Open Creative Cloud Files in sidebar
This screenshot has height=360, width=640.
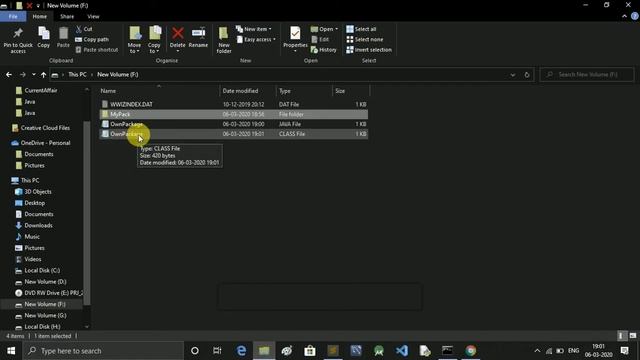click(45, 128)
